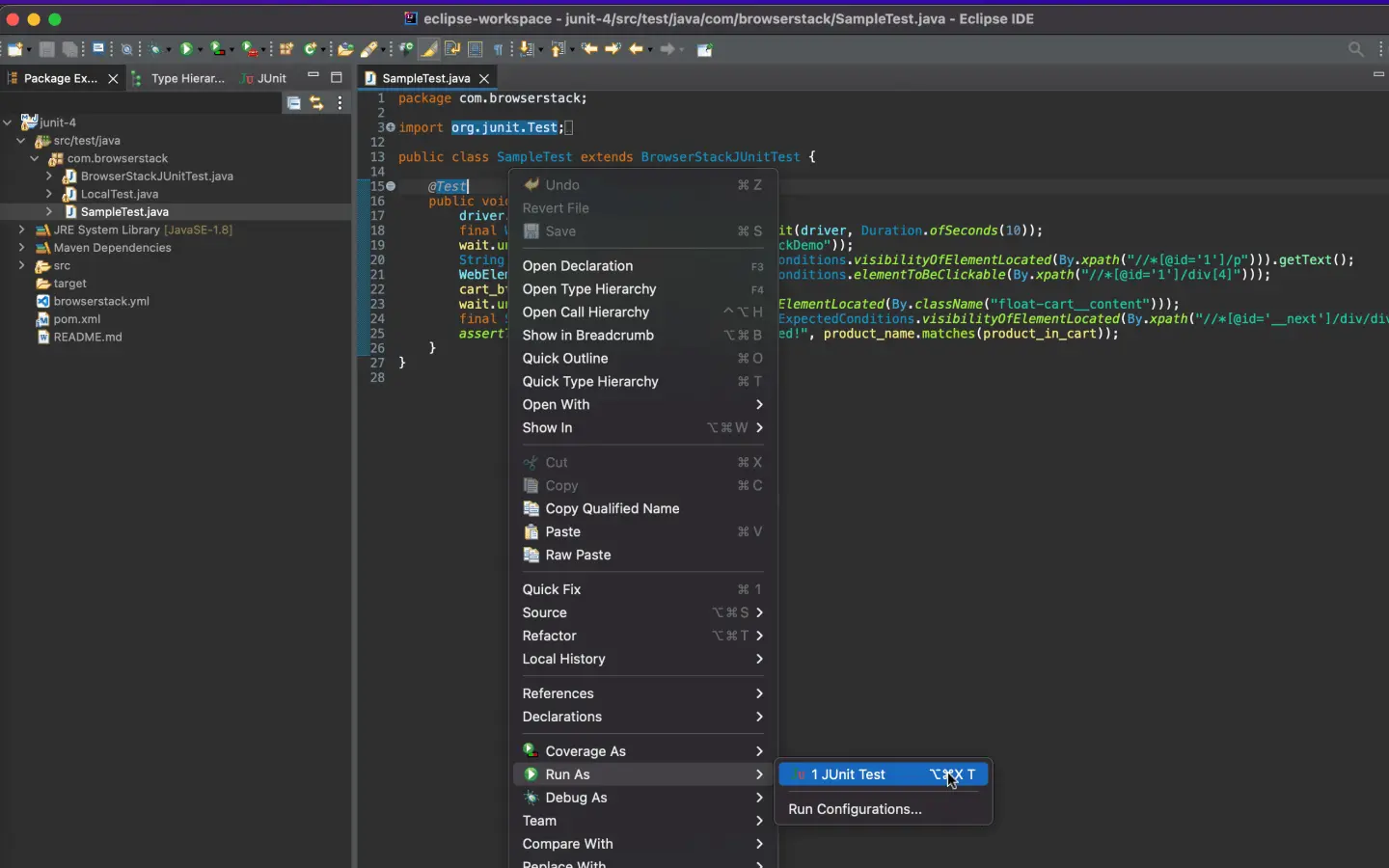This screenshot has width=1389, height=868.
Task: Open pom.xml in Package Explorer
Action: tap(77, 319)
